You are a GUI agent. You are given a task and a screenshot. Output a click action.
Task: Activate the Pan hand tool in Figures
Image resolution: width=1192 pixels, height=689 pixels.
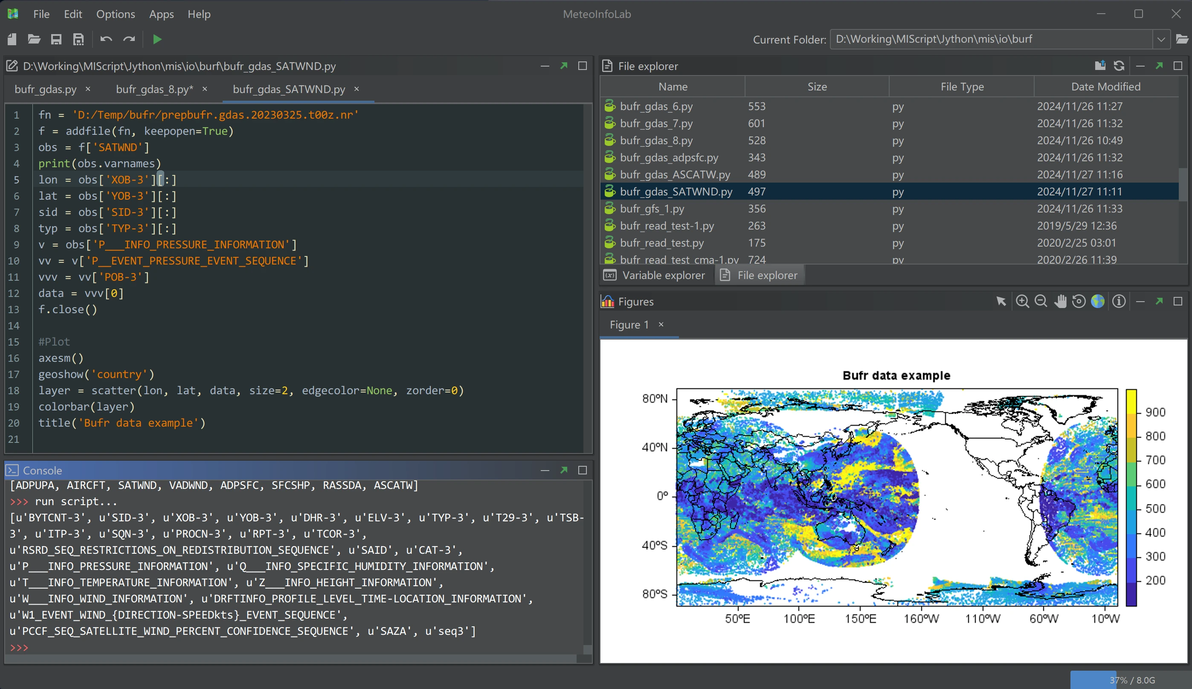(1060, 301)
